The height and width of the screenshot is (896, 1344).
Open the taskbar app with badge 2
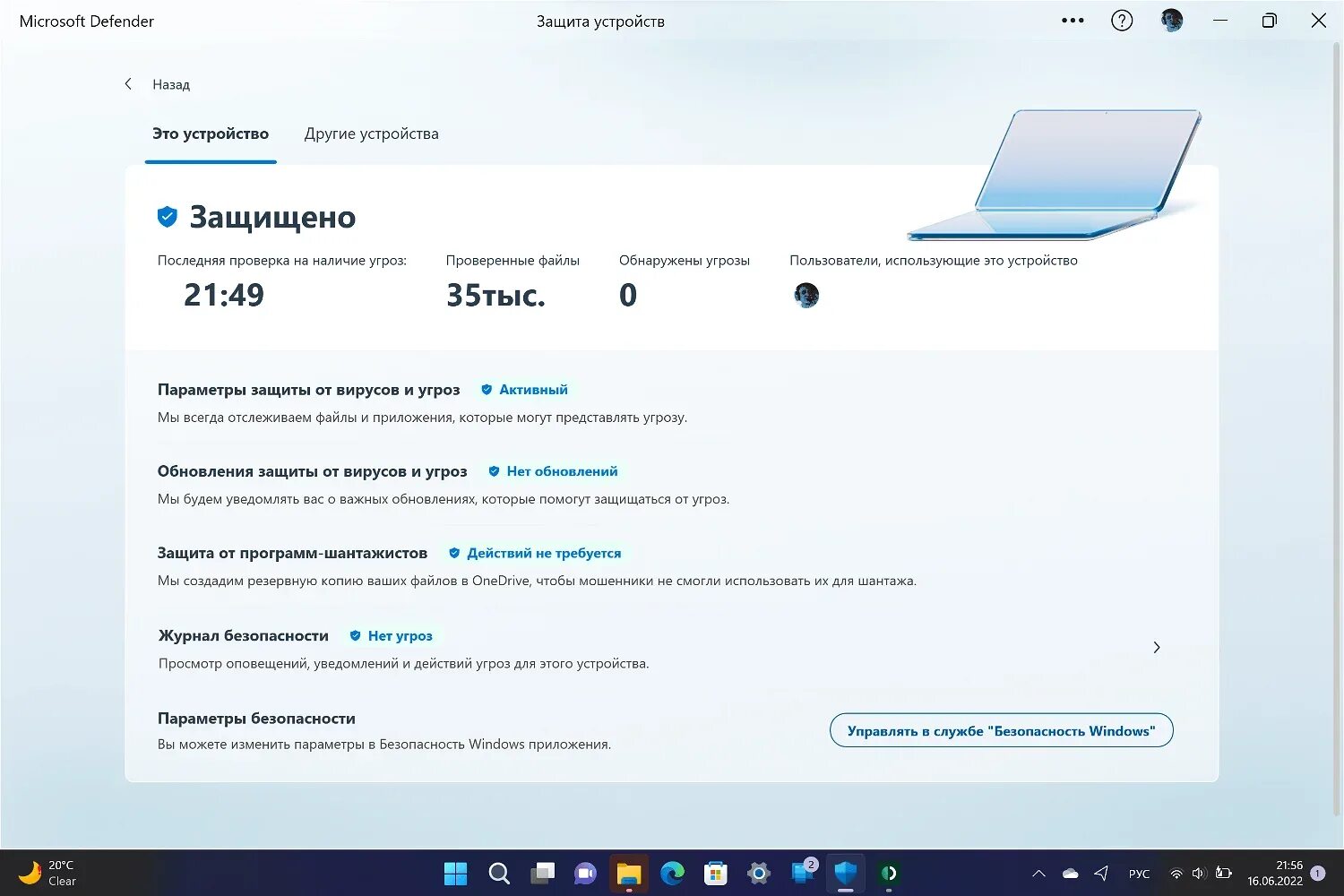(x=803, y=872)
